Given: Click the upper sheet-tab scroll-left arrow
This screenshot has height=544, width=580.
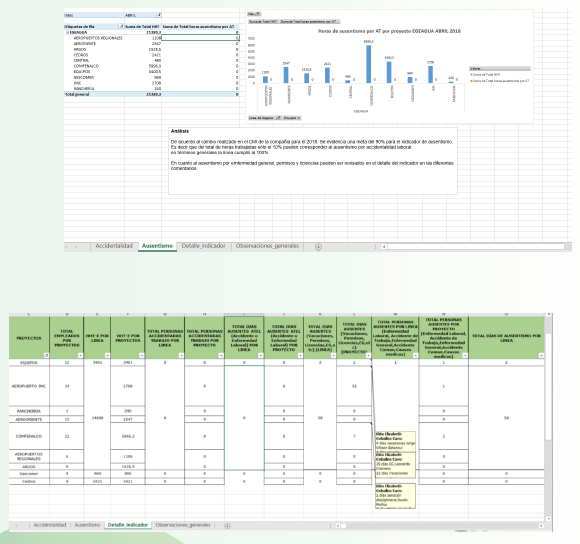Looking at the screenshot, I should coord(67,247).
